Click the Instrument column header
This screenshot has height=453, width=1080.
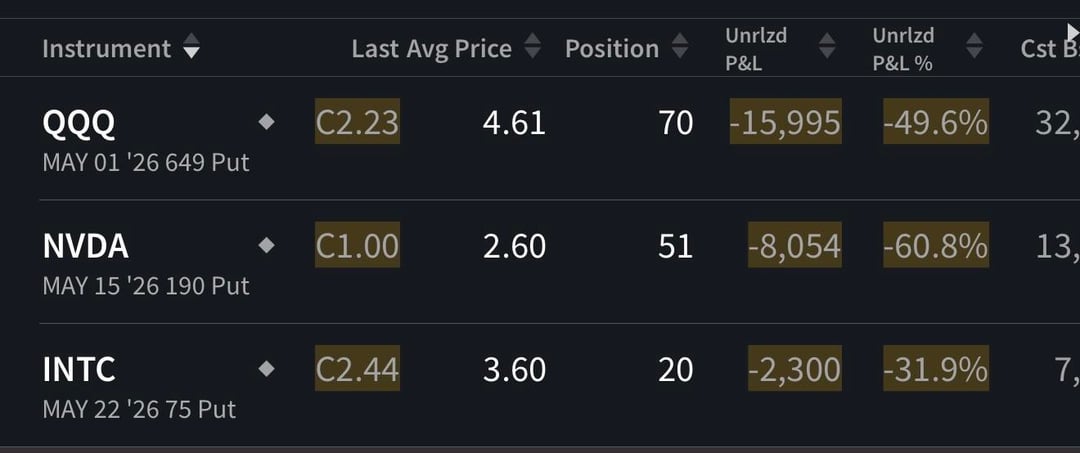(x=106, y=48)
